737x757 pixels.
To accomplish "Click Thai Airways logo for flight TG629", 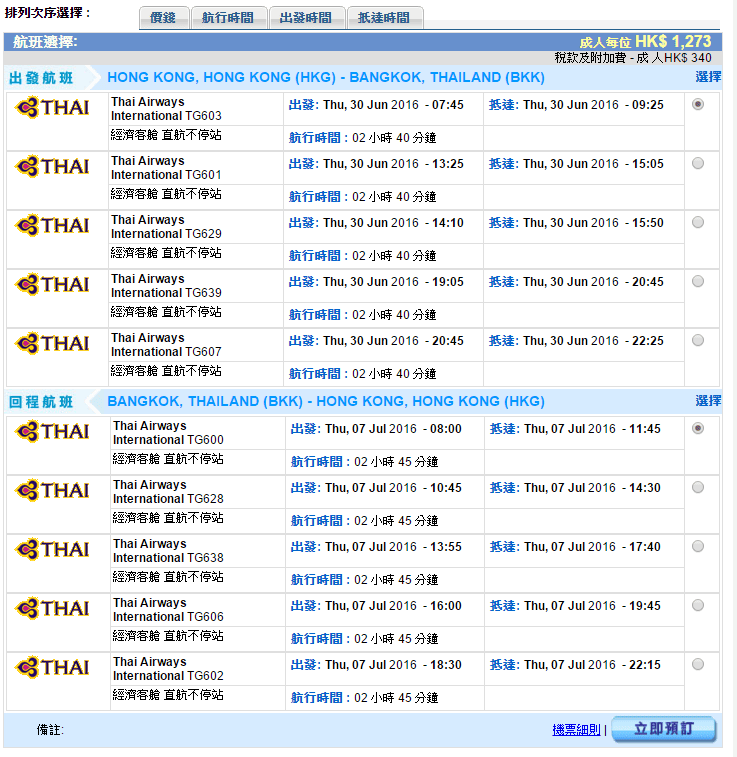I will pos(53,226).
